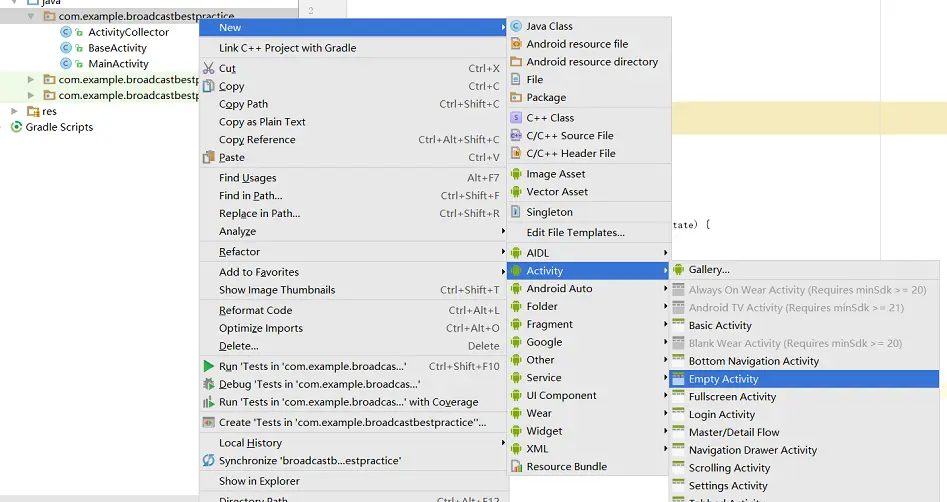Click the Android resource directory folder icon
The image size is (947, 502).
tap(516, 62)
